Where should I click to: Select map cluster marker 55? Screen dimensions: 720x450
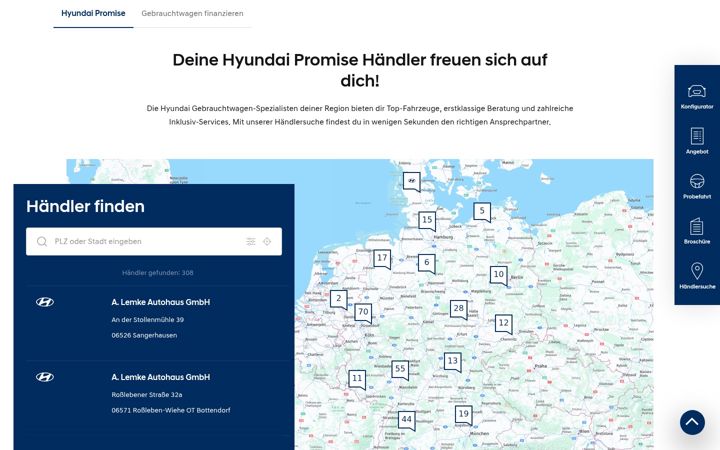(400, 370)
